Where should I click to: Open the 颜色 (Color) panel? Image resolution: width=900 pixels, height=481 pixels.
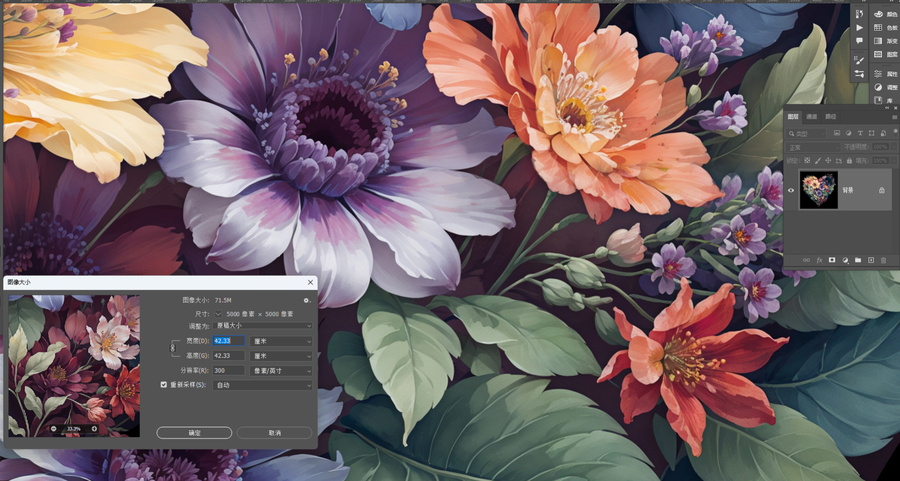pos(886,14)
